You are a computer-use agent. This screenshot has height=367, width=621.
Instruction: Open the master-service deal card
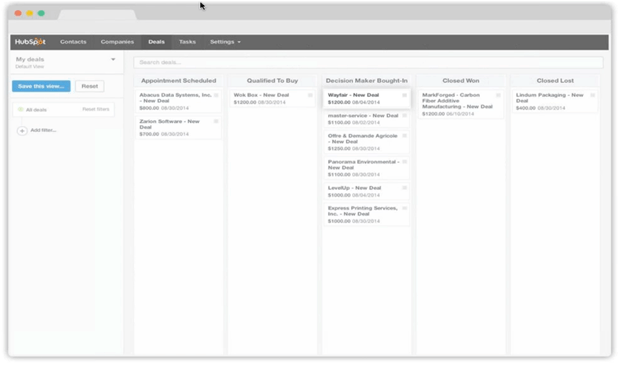tap(367, 119)
